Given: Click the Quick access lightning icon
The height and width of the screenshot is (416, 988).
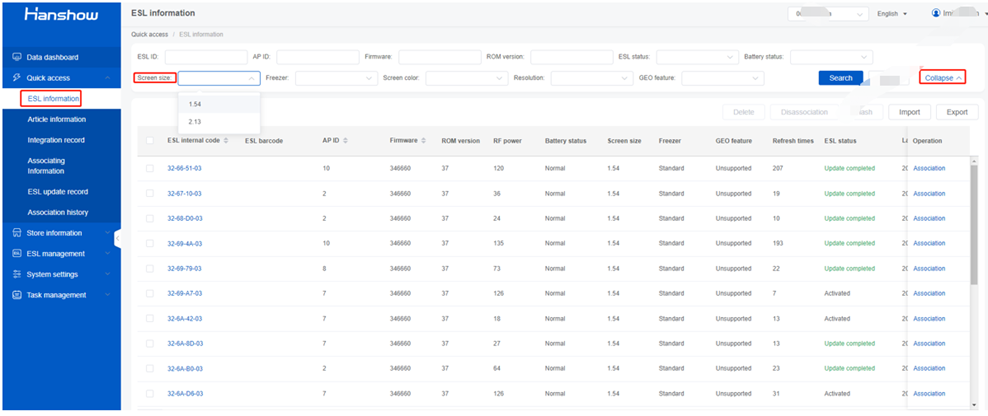Looking at the screenshot, I should pos(17,78).
